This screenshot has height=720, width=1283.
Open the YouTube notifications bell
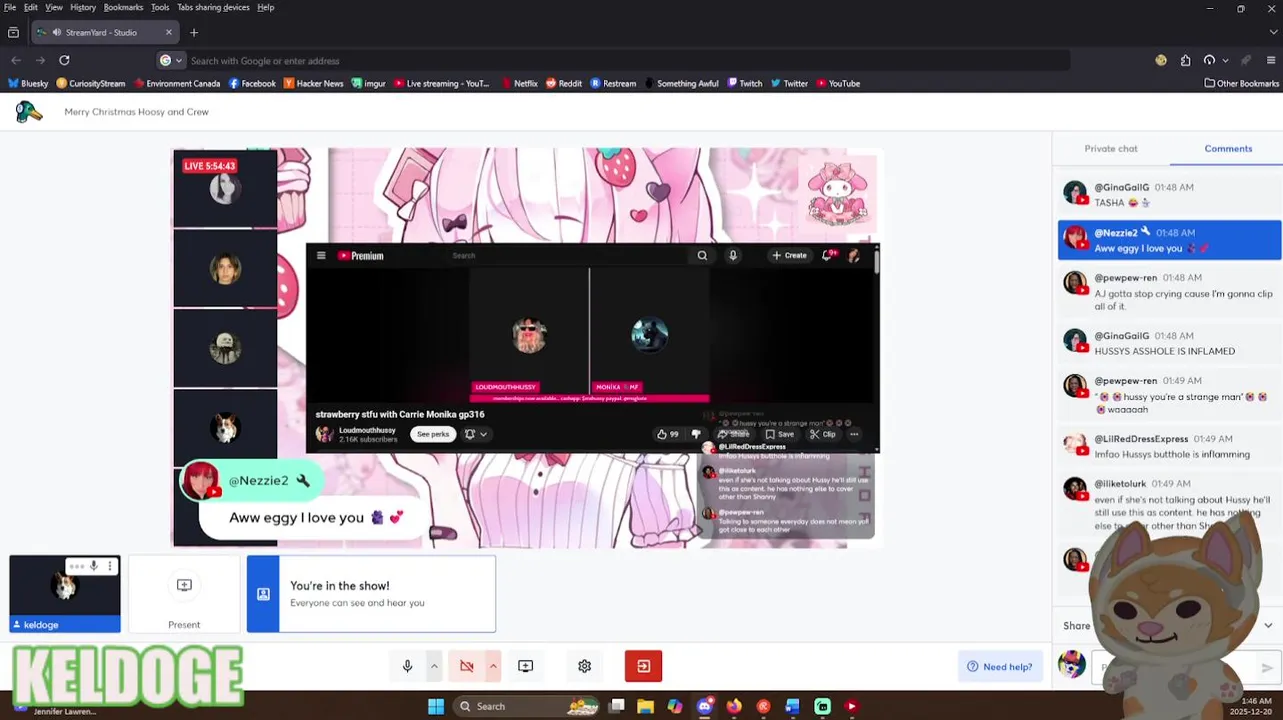pyautogui.click(x=828, y=256)
